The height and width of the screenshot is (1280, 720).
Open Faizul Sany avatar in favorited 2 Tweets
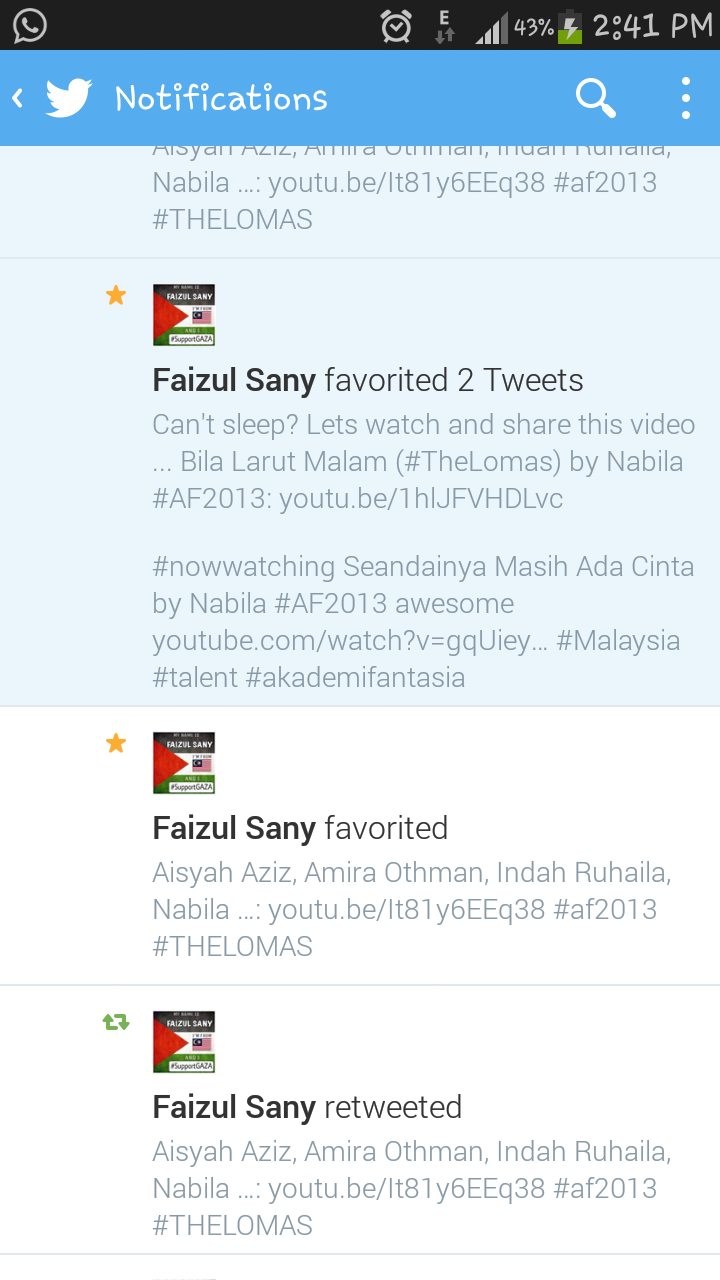pyautogui.click(x=184, y=315)
